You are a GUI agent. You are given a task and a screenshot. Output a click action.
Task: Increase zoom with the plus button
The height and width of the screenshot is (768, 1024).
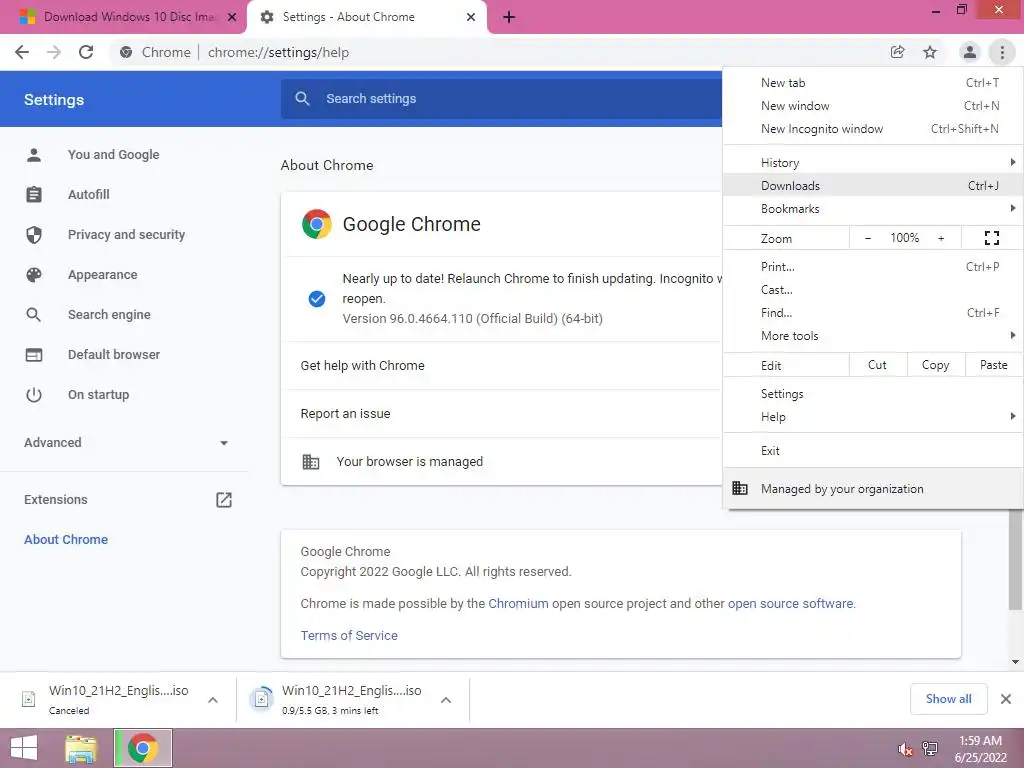tap(941, 238)
